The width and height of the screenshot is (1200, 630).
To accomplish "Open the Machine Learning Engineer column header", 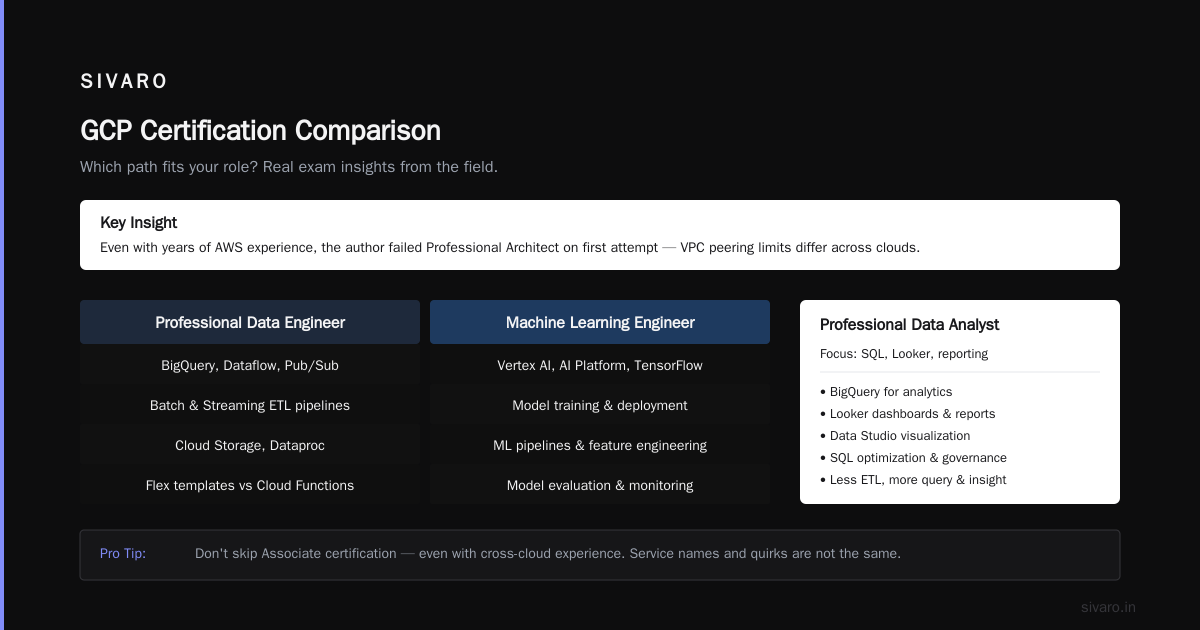I will pyautogui.click(x=600, y=322).
